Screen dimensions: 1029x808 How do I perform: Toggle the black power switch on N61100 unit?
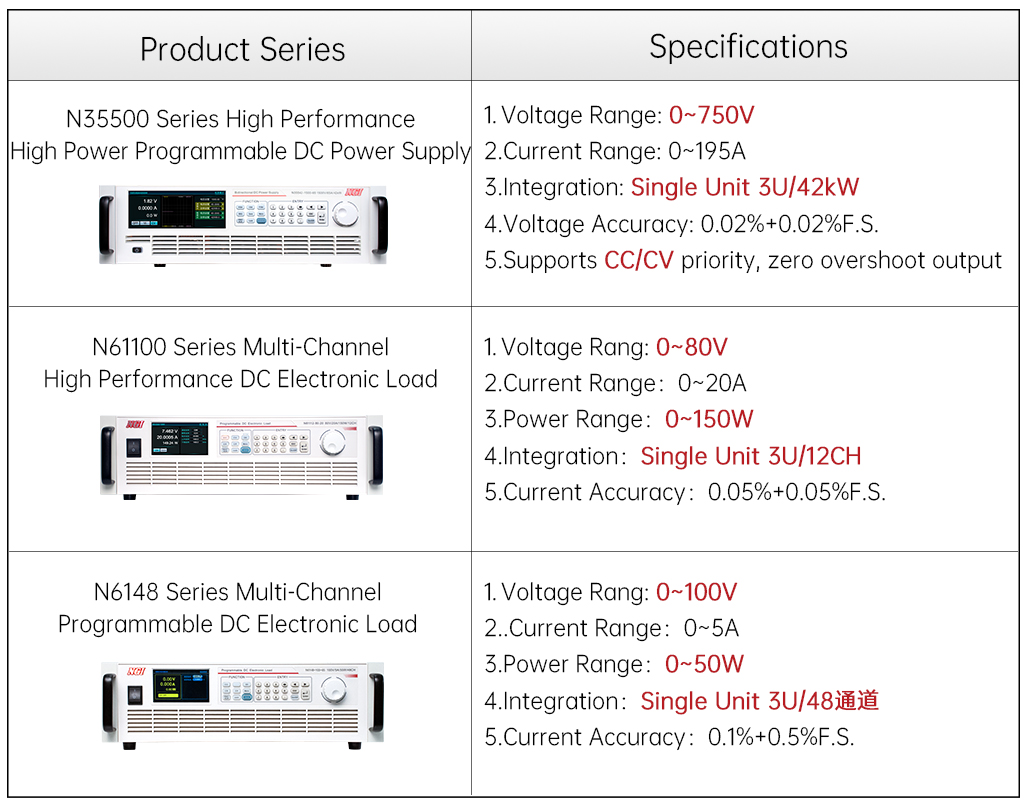tap(134, 447)
